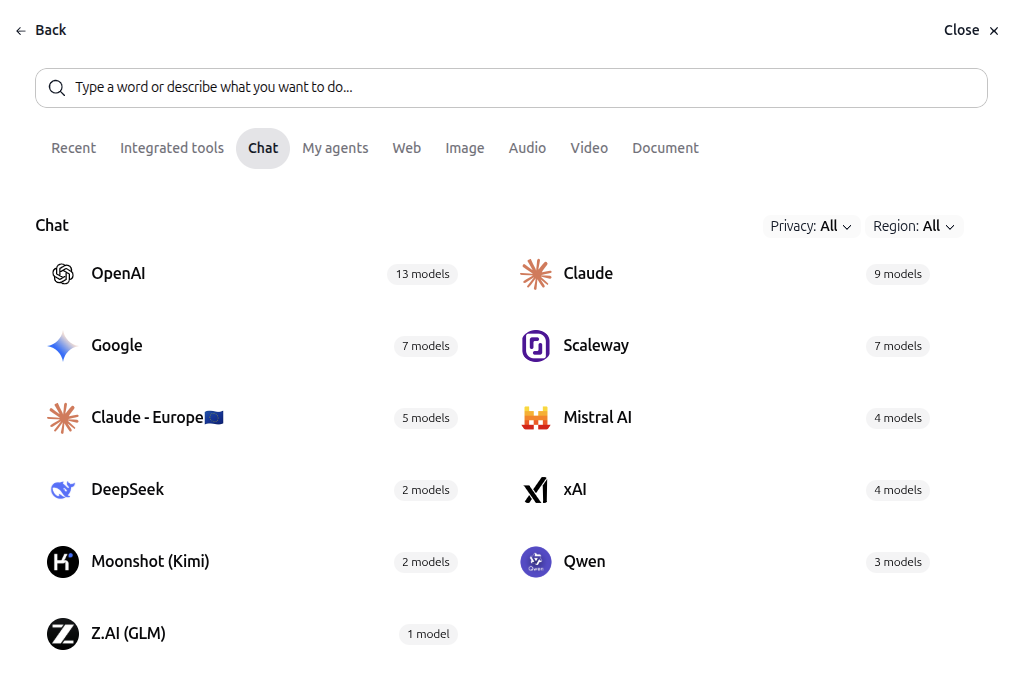Open the Privacy: All dropdown
The height and width of the screenshot is (673, 1026).
coord(811,226)
